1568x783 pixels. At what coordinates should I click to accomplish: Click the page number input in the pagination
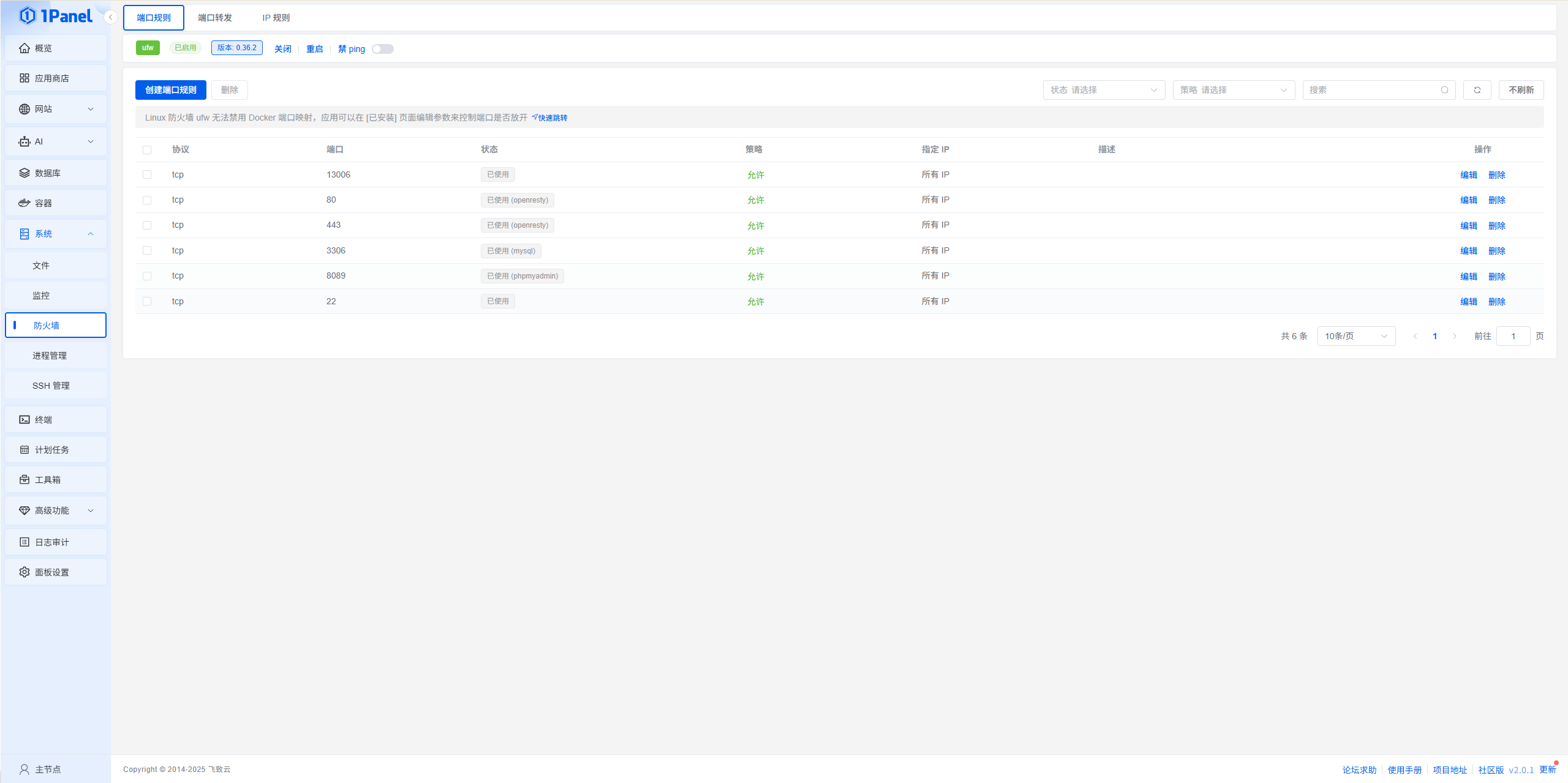(x=1512, y=336)
